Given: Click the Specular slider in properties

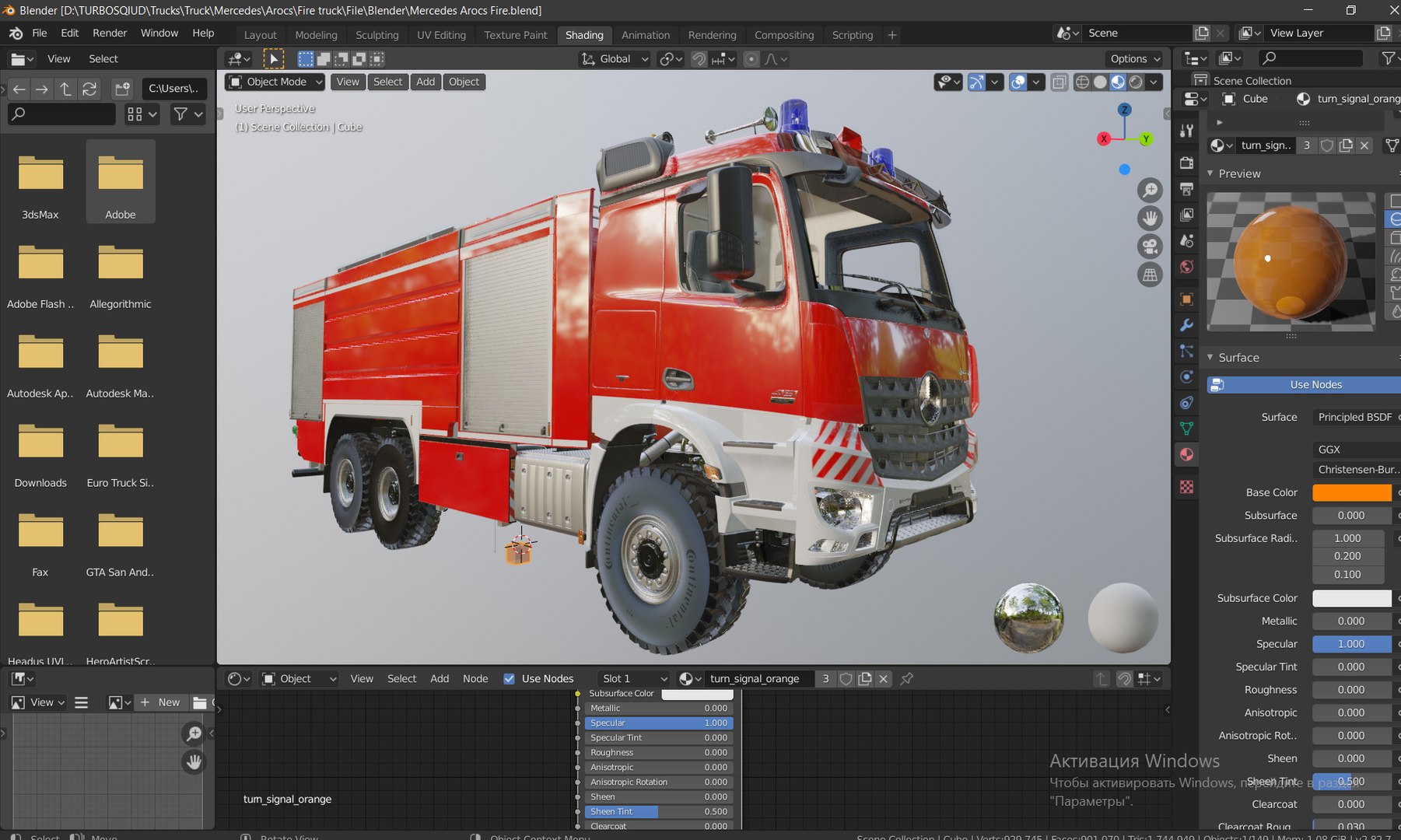Looking at the screenshot, I should tap(1352, 644).
